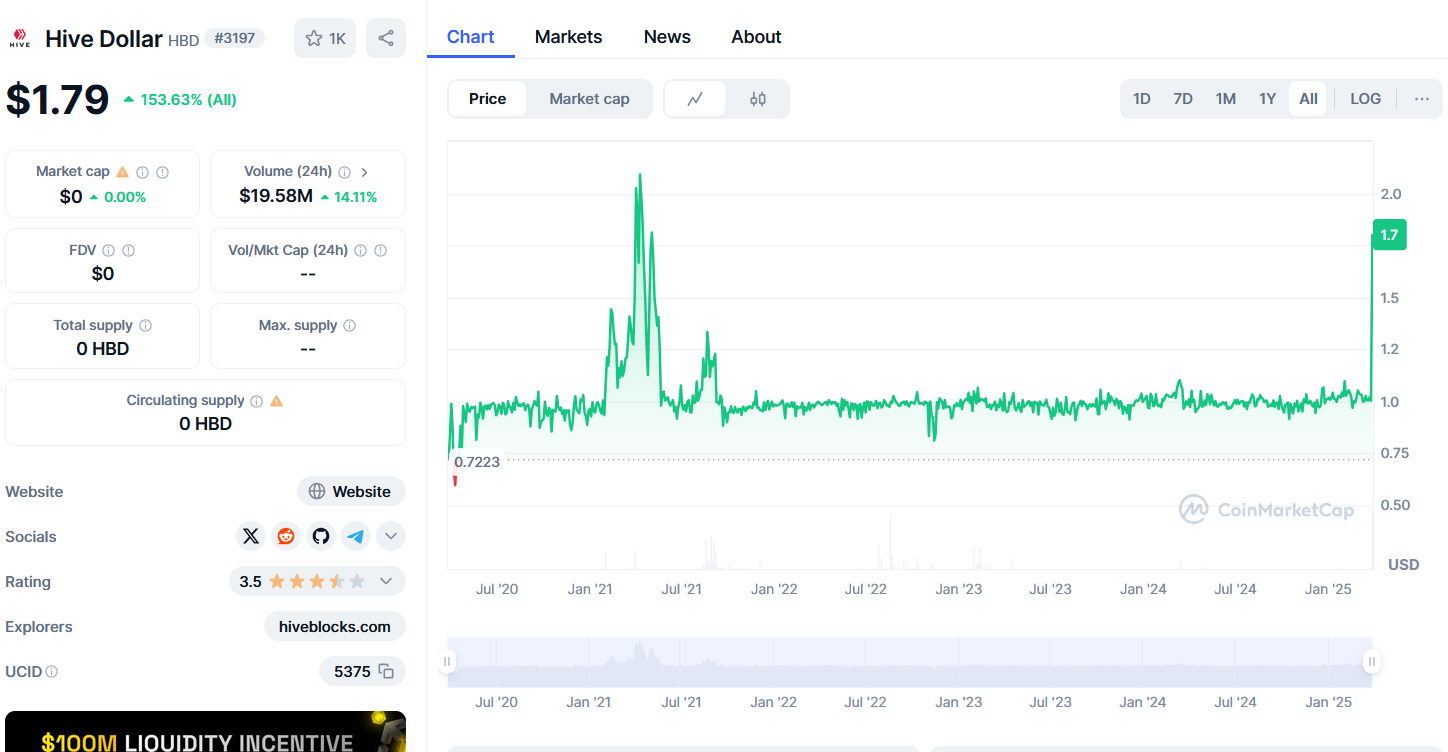1448x752 pixels.
Task: Click the Hive Dollar logo icon
Action: [19, 39]
